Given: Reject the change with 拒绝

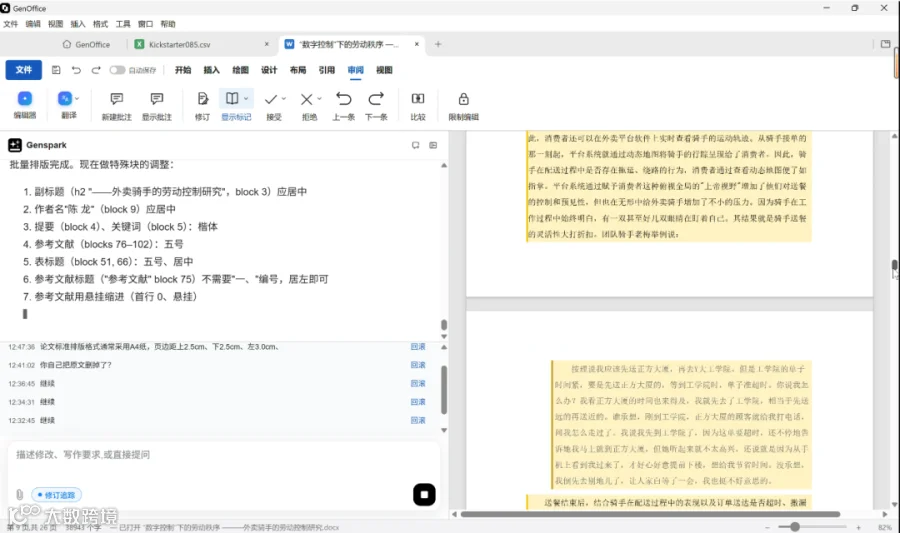Looking at the screenshot, I should (x=307, y=100).
